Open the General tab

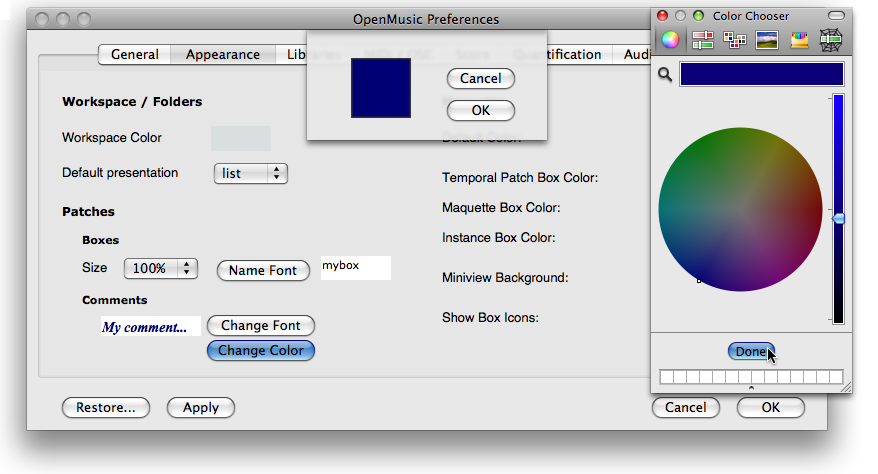click(134, 54)
